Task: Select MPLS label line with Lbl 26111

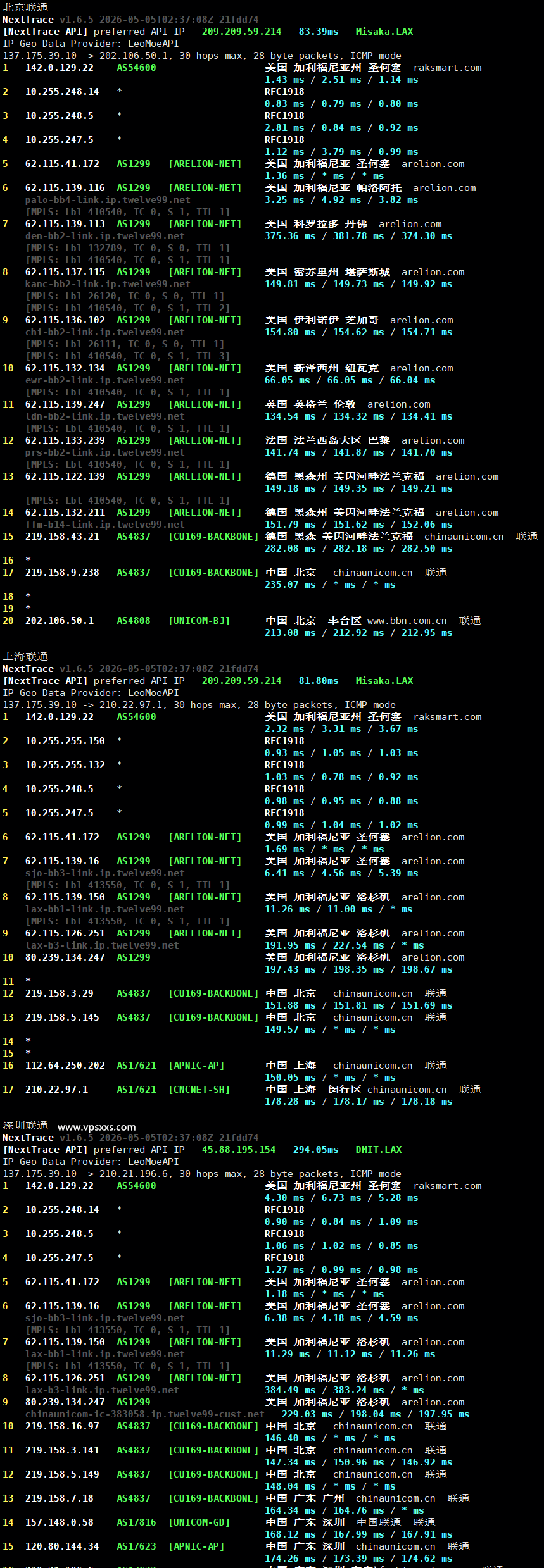Action: pos(125,344)
